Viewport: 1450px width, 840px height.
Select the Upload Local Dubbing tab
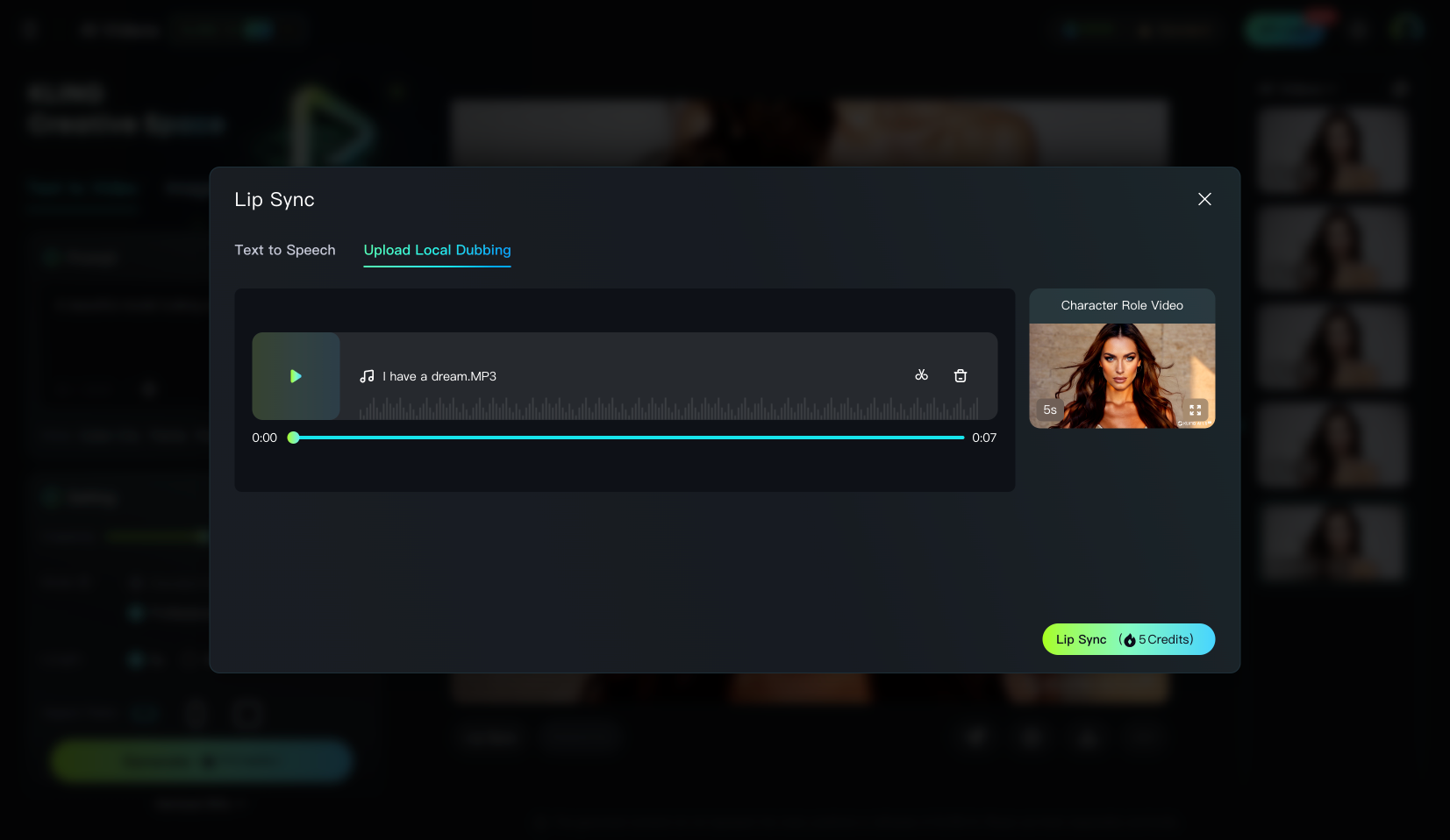tap(437, 250)
